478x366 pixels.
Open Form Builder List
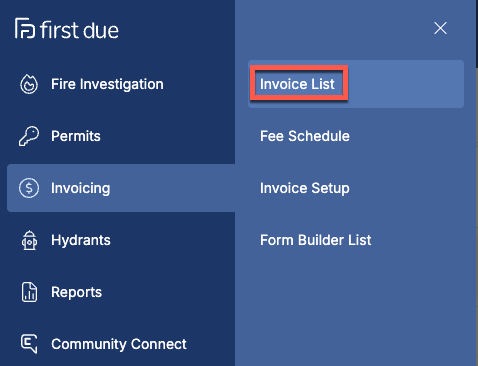(315, 240)
